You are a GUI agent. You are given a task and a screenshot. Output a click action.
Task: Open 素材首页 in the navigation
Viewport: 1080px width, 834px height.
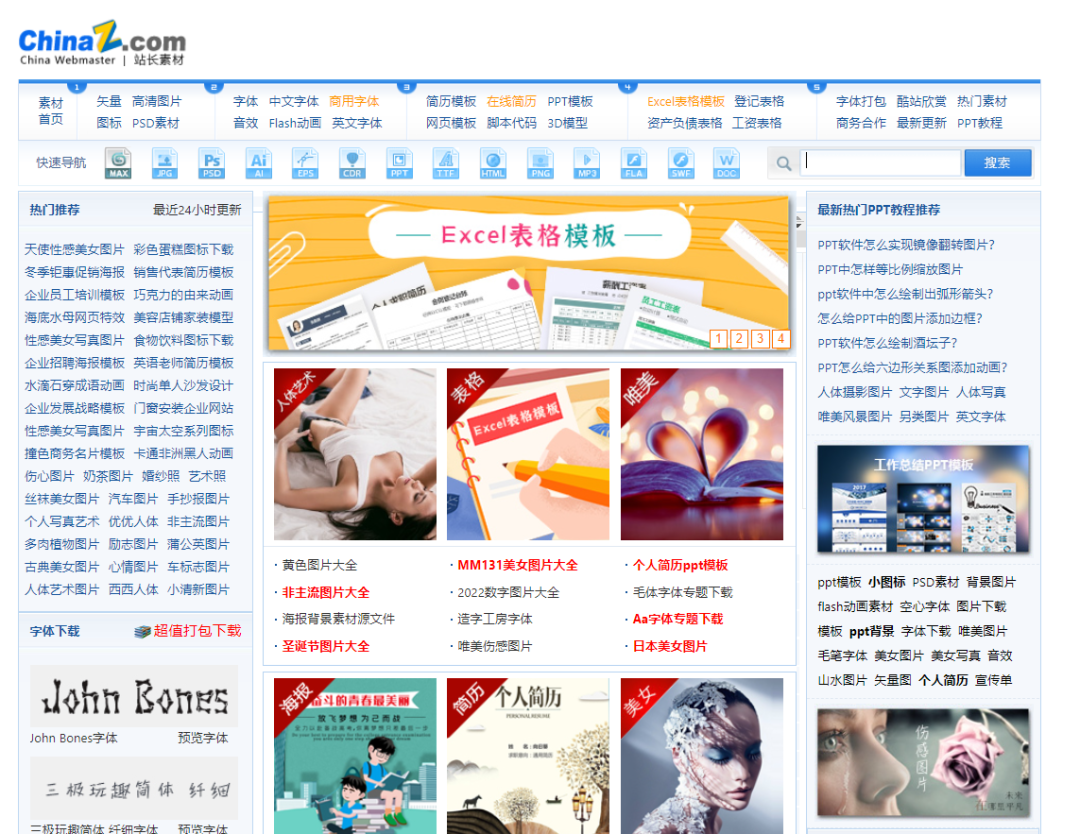[51, 111]
